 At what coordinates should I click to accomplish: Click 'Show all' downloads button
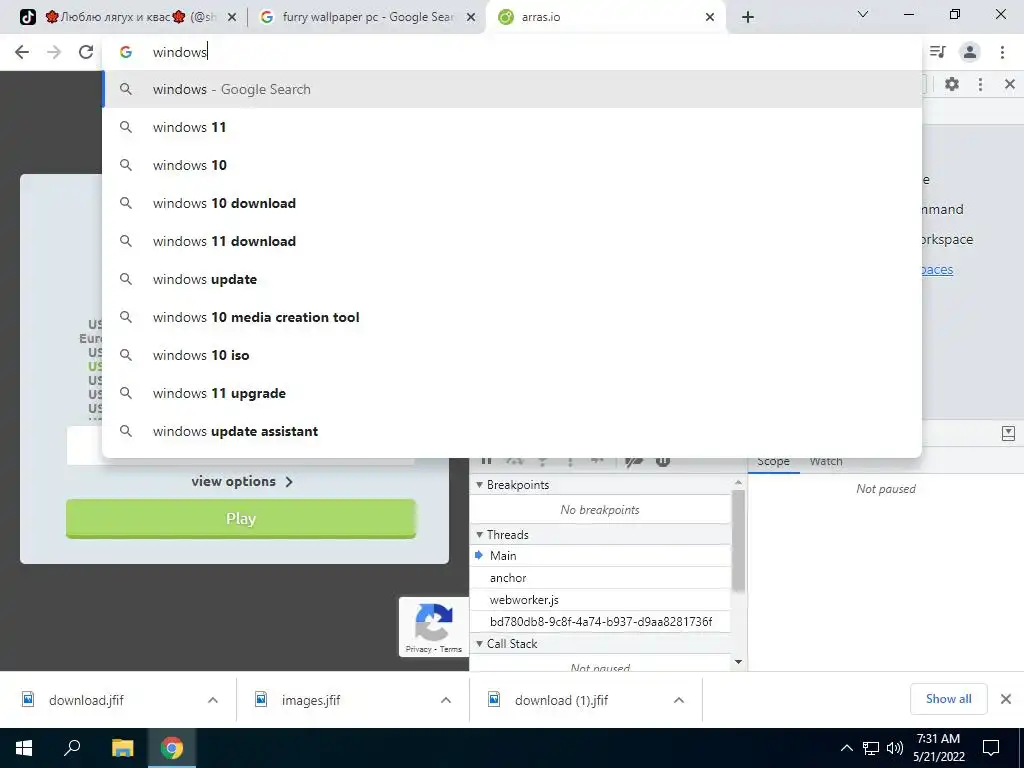[x=948, y=699]
